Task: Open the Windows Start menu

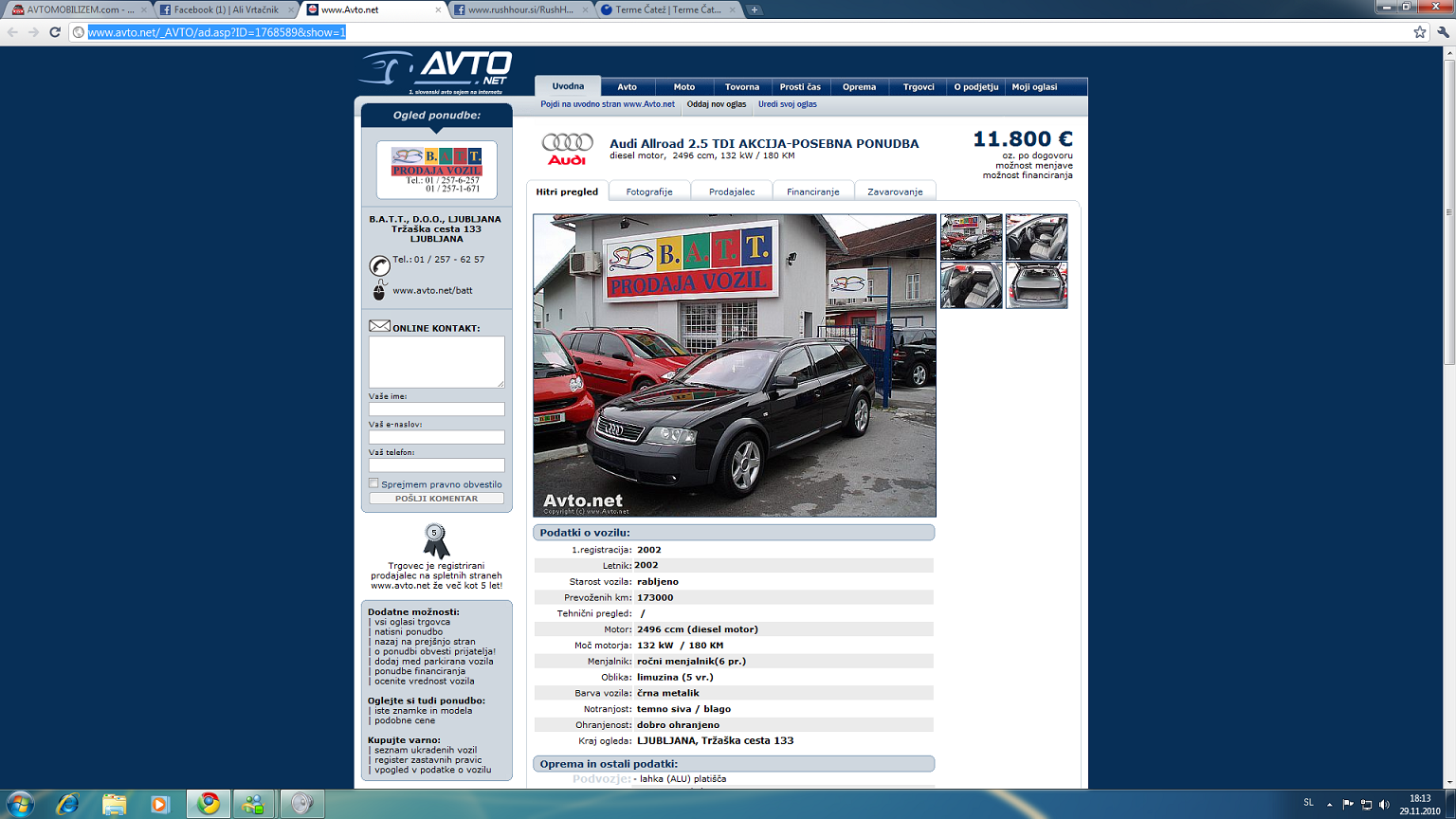Action: pyautogui.click(x=20, y=804)
